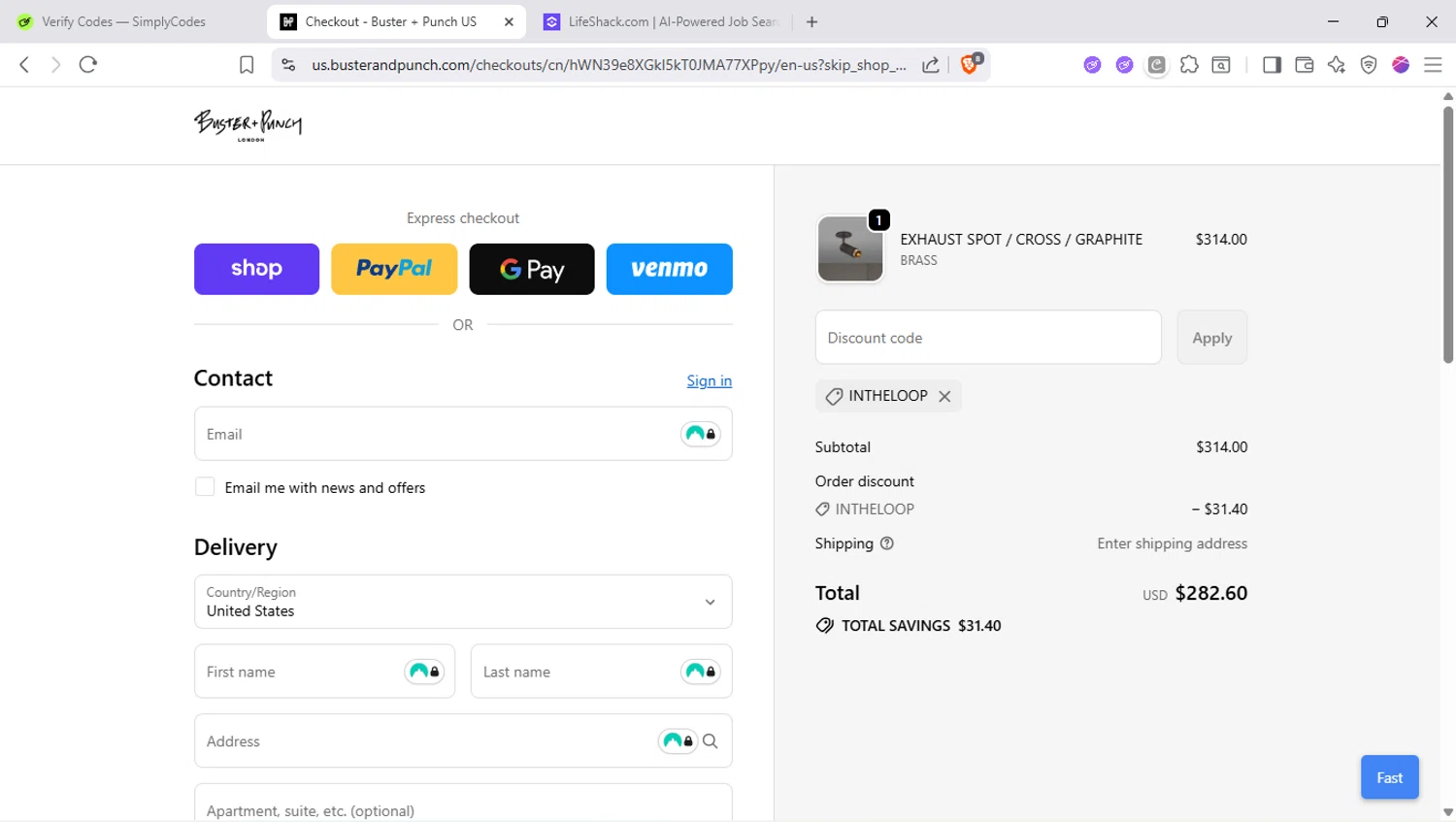Click the total $282.60 amount
The height and width of the screenshot is (822, 1456).
pos(1211,593)
